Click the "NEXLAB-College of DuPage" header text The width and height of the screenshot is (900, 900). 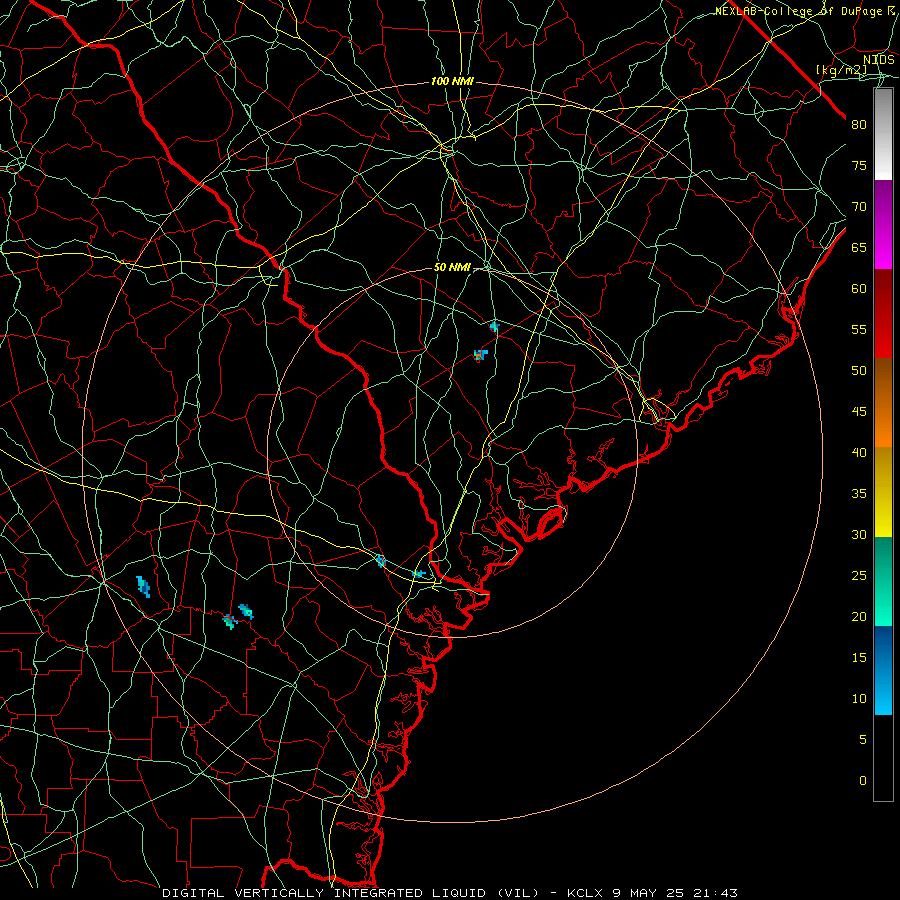pyautogui.click(x=798, y=11)
